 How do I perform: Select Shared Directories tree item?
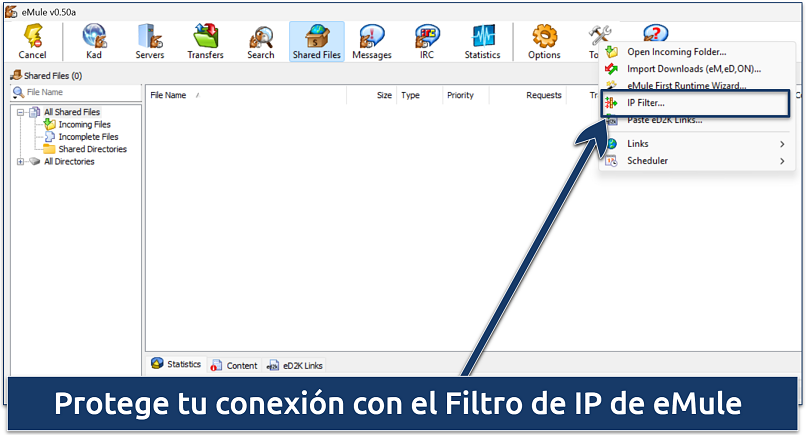click(x=93, y=149)
